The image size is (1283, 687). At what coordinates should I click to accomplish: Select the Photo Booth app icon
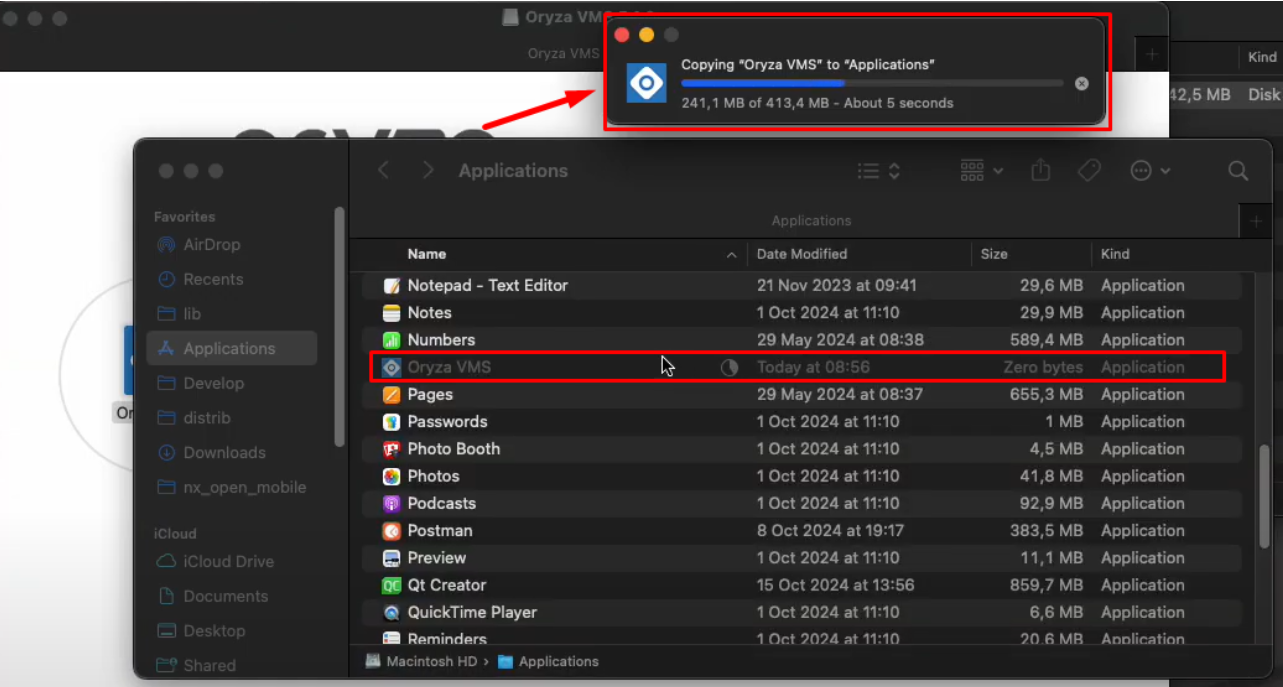click(x=392, y=449)
